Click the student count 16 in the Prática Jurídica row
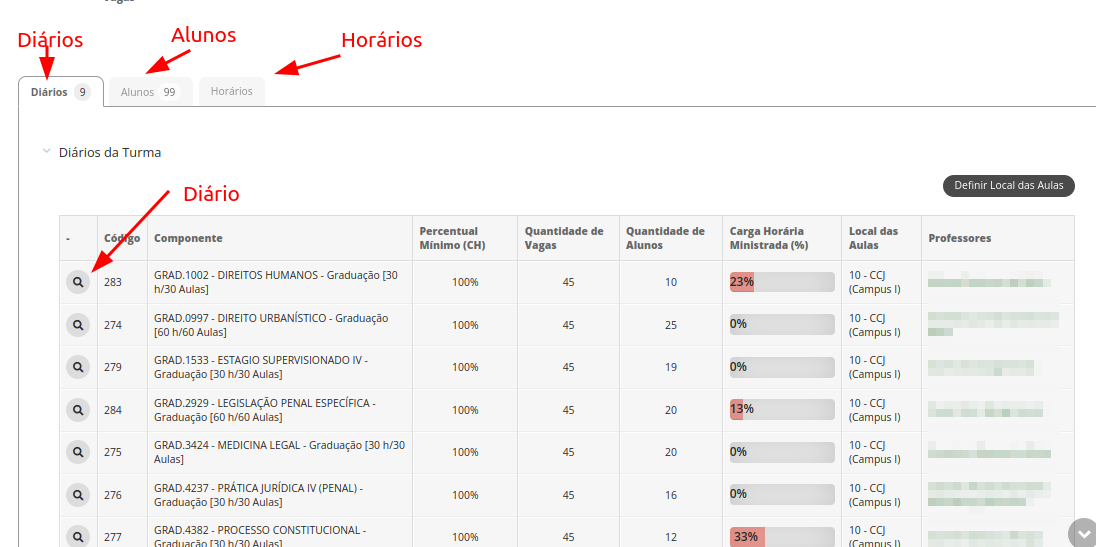Screen dimensions: 1096x547 pos(671,495)
